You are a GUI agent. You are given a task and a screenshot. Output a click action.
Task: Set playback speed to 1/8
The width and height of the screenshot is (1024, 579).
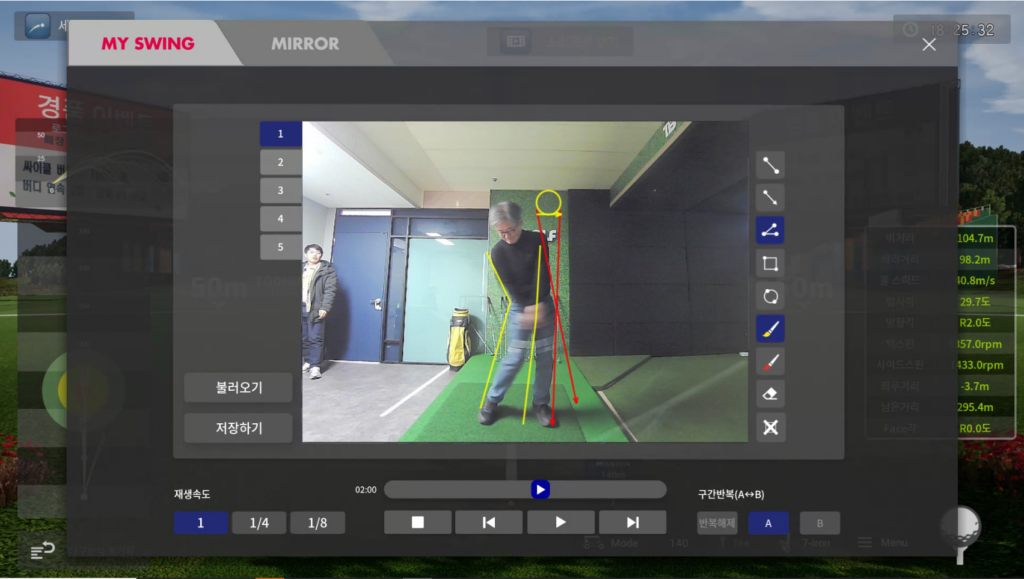click(x=317, y=523)
